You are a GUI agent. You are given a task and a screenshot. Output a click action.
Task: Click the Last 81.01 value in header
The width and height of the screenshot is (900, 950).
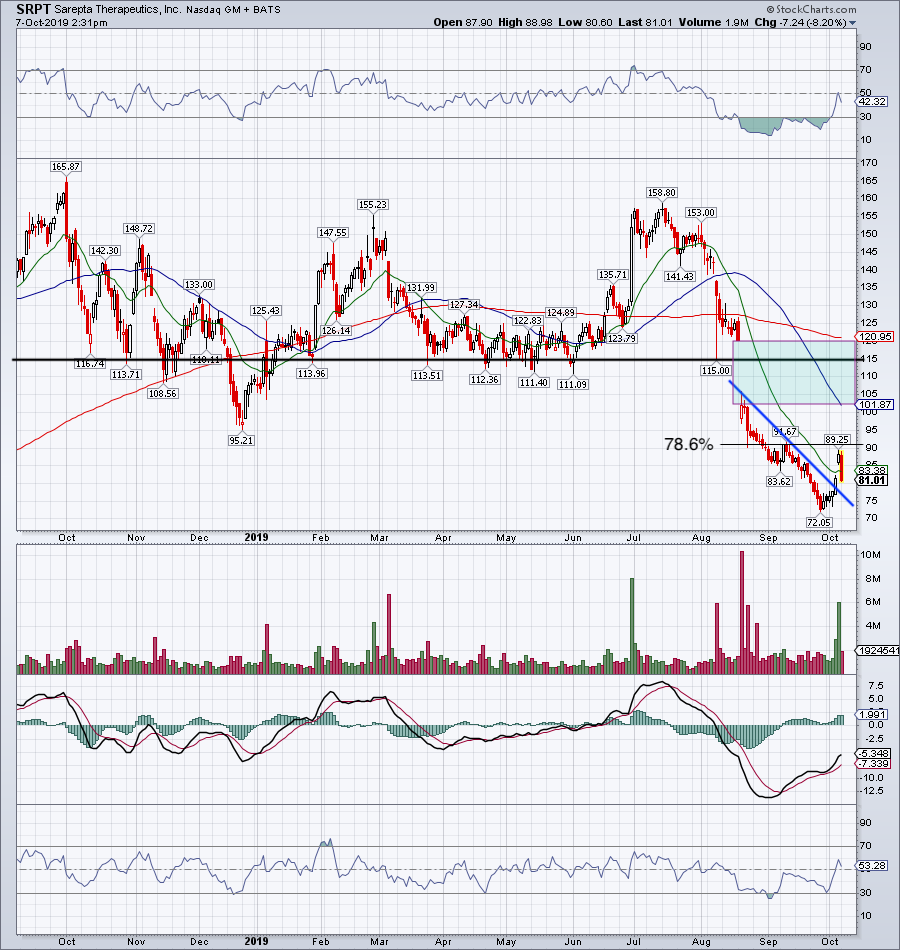(645, 22)
